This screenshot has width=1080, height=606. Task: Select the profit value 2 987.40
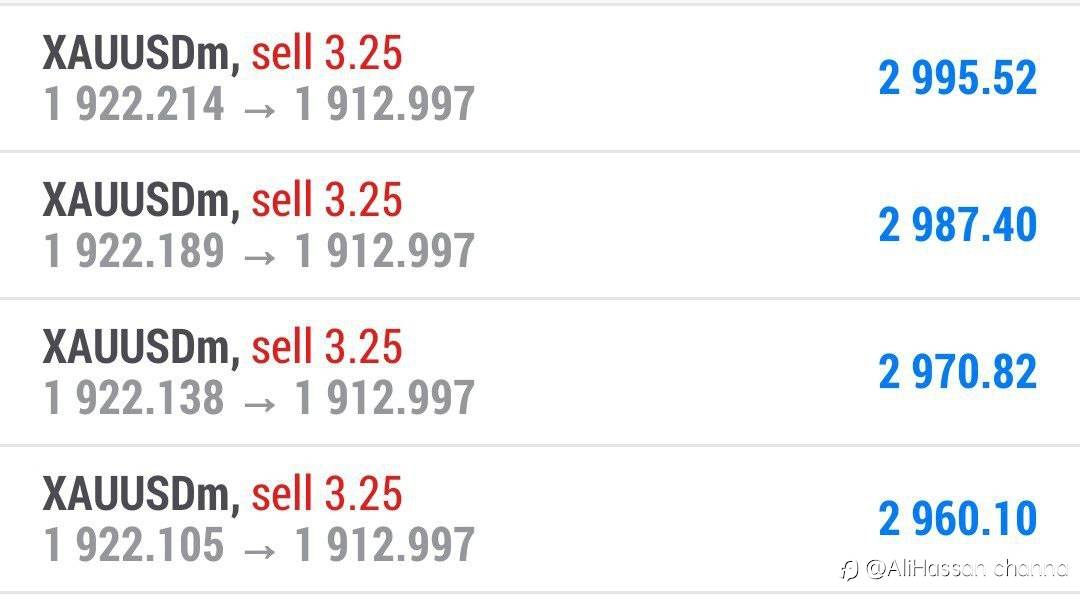pyautogui.click(x=957, y=225)
